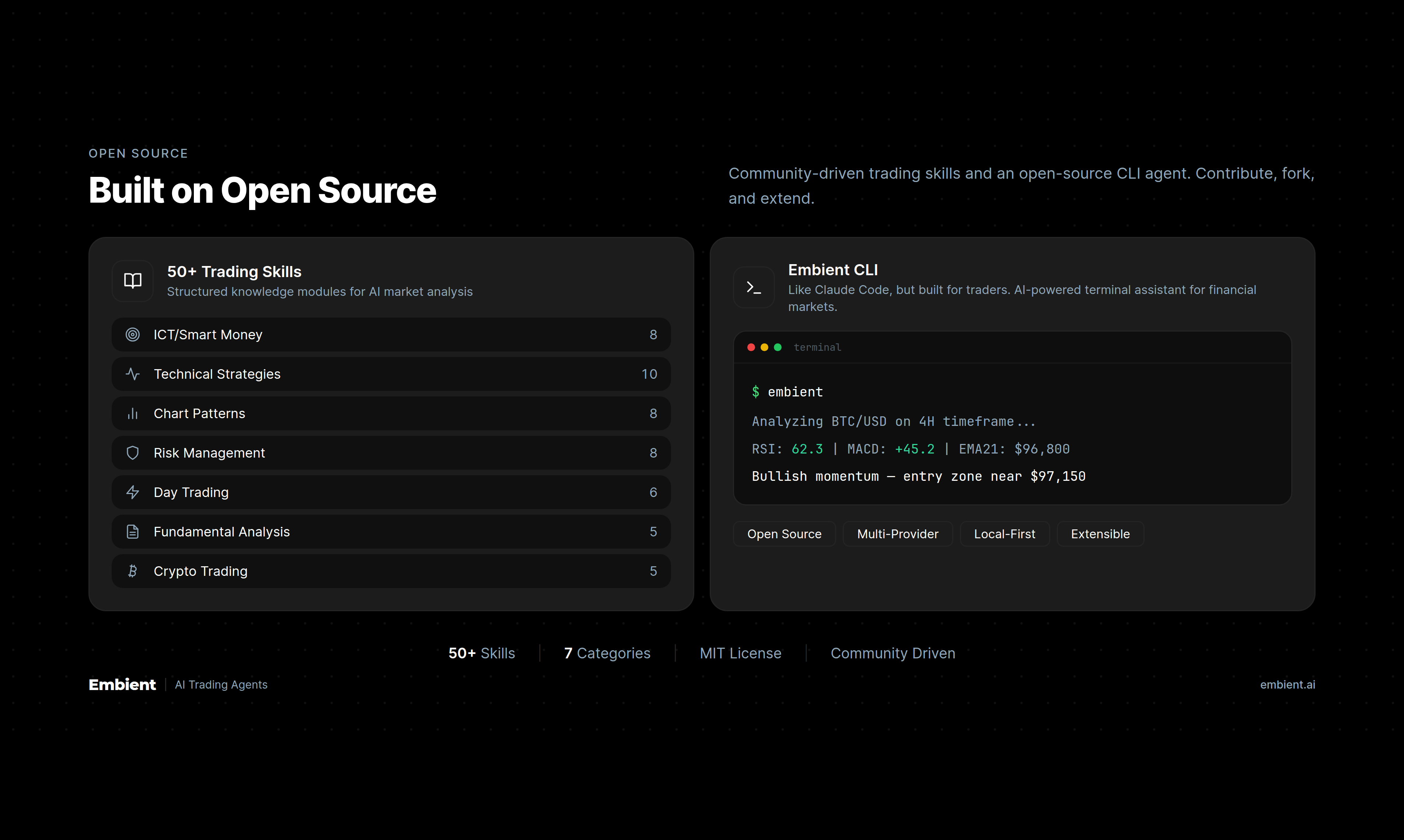Image resolution: width=1404 pixels, height=840 pixels.
Task: Click the Embient logo in footer
Action: (x=122, y=684)
